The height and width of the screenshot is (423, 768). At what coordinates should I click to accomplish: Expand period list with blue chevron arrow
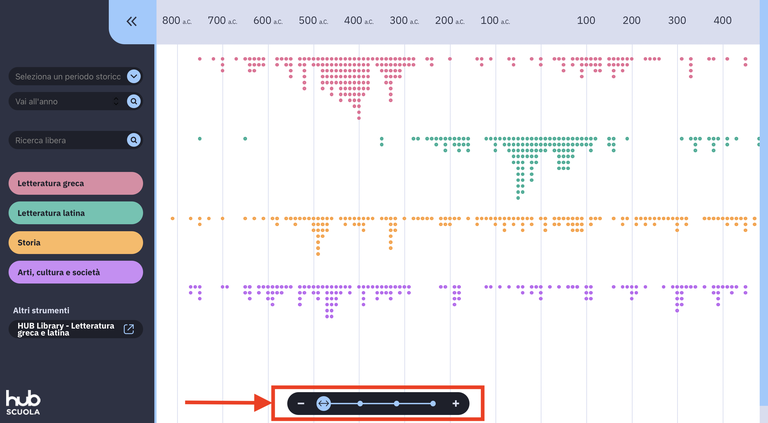pos(134,76)
